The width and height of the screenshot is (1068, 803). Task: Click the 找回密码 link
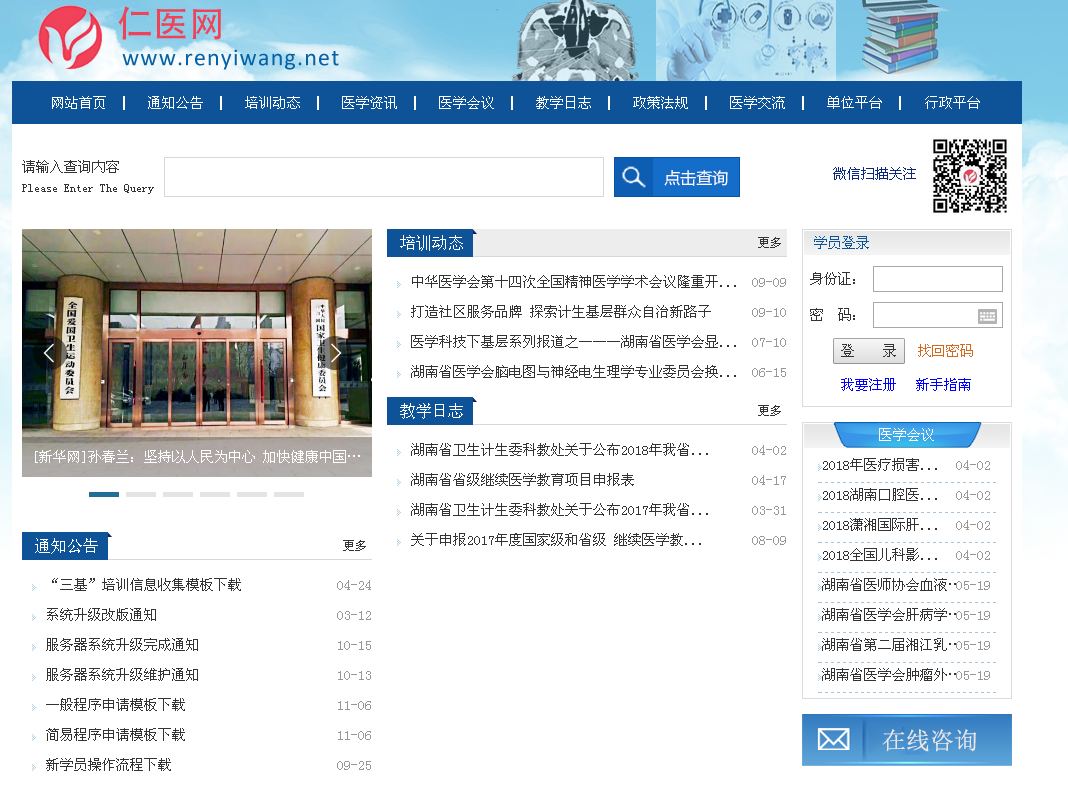[944, 351]
